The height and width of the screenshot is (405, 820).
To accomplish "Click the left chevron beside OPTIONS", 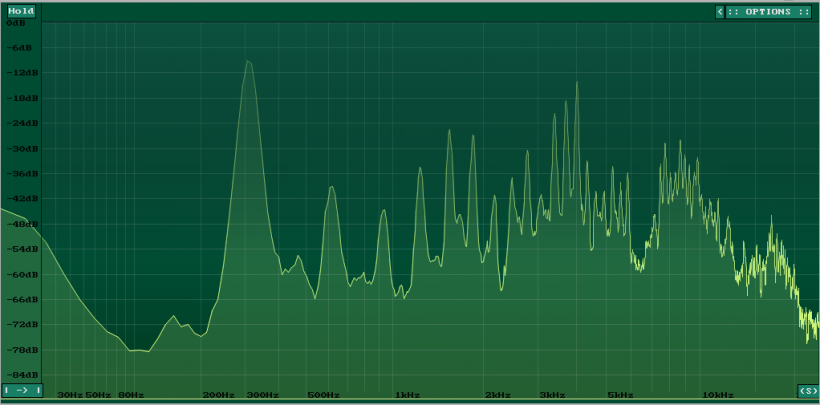I will click(x=720, y=12).
